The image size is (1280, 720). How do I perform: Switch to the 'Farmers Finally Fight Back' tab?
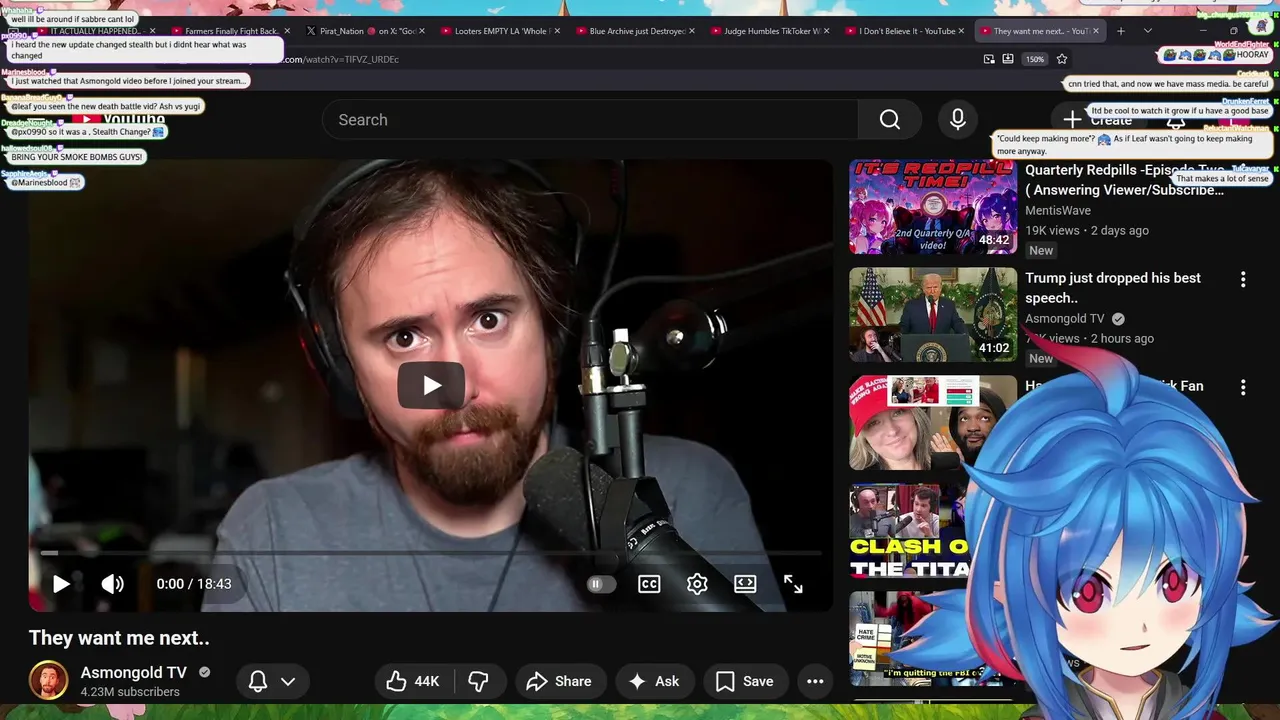[230, 31]
